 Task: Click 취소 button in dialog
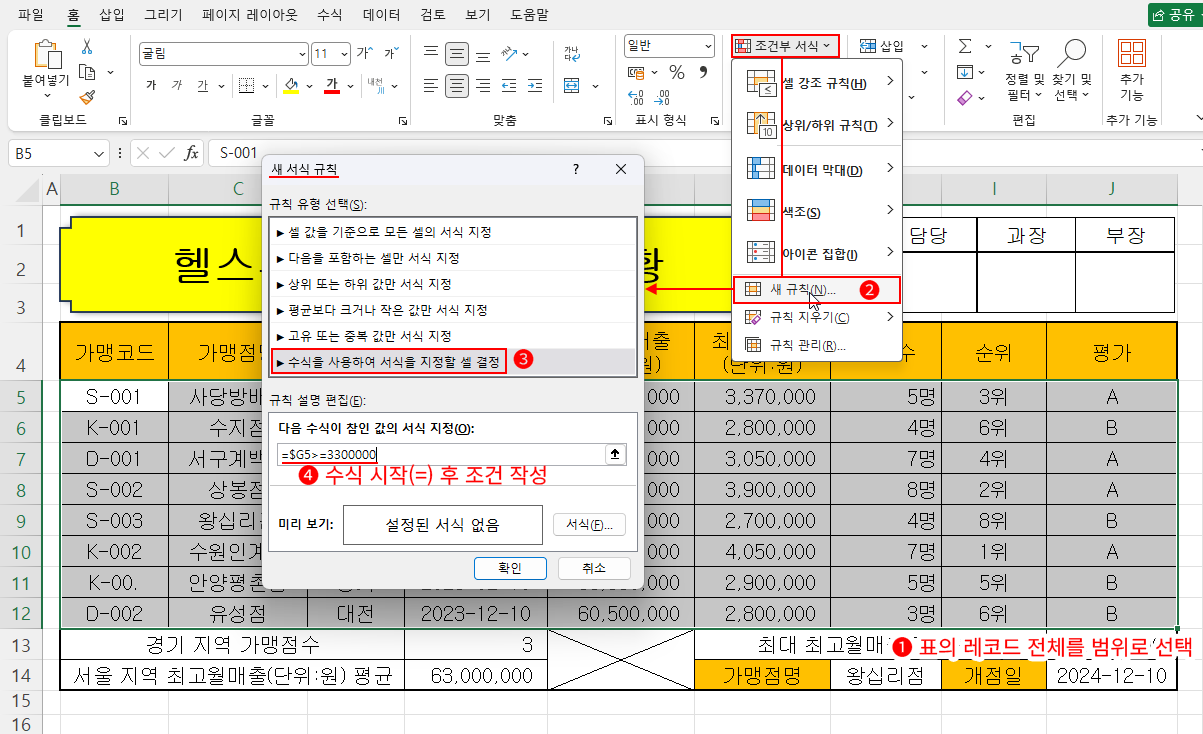coord(594,568)
